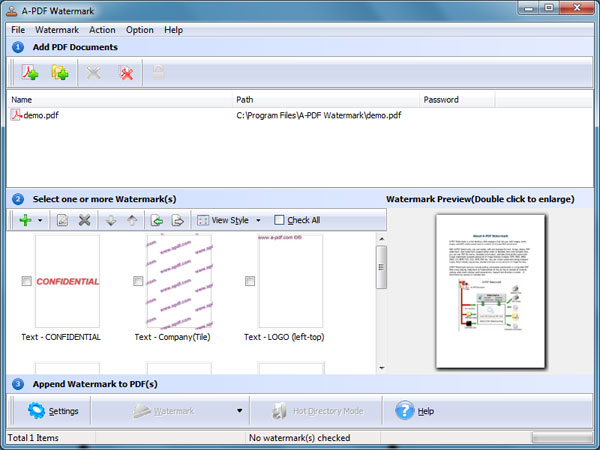Expand the Add watermark dropdown arrow
This screenshot has width=600, height=450.
point(40,220)
